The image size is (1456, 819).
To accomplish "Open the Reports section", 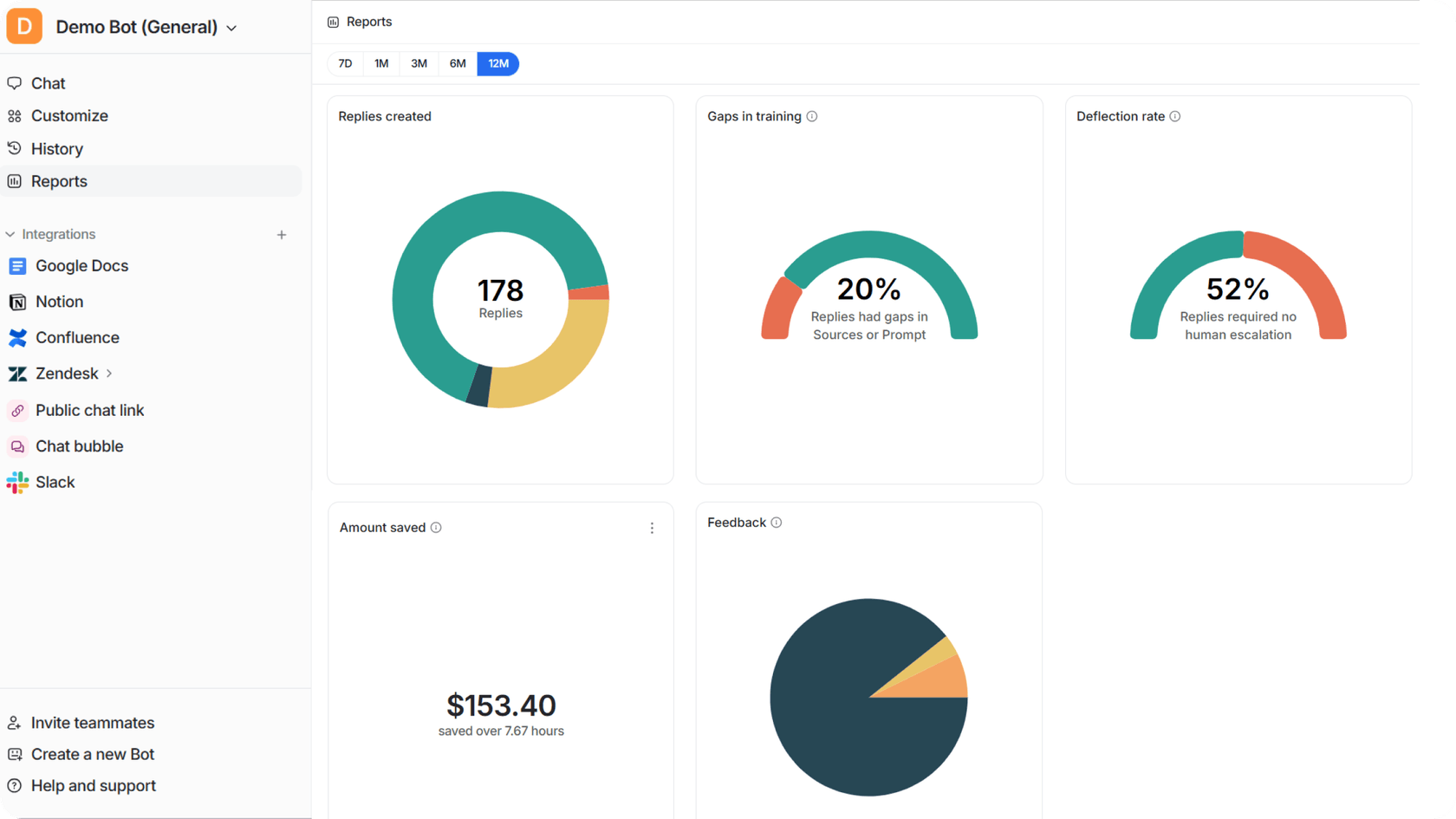I will pos(59,181).
